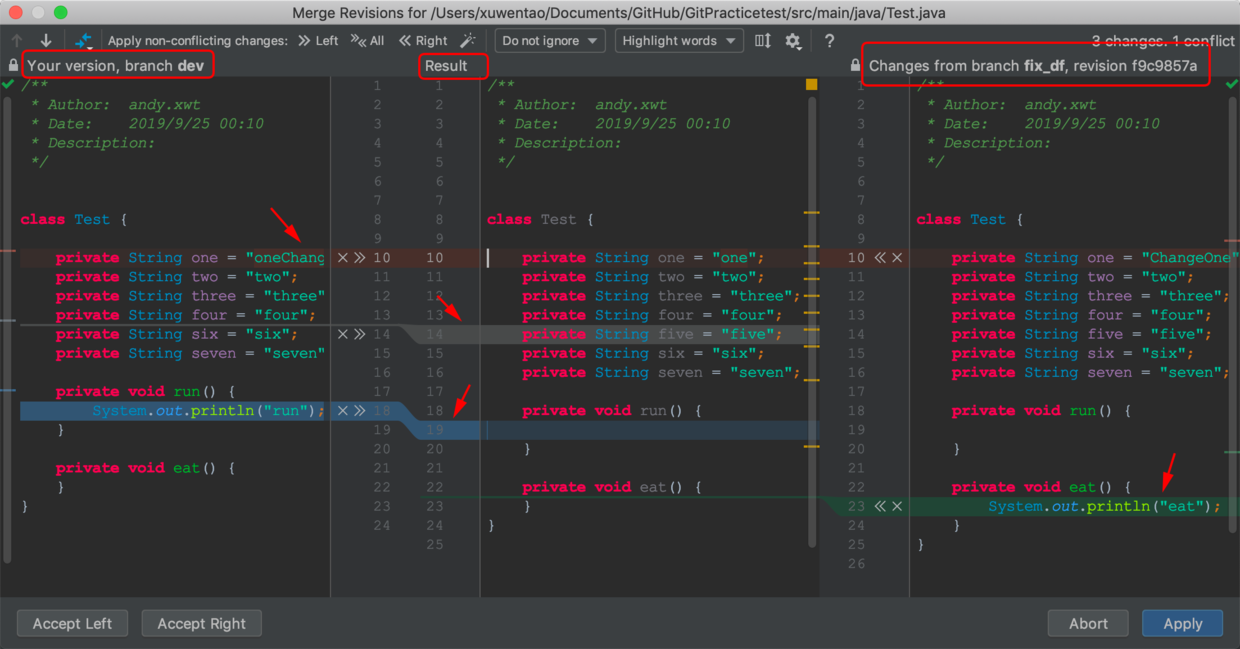Screen dimensions: 1240x649
Task: Click the lock icon beside 'Your version'
Action: pyautogui.click(x=13, y=66)
